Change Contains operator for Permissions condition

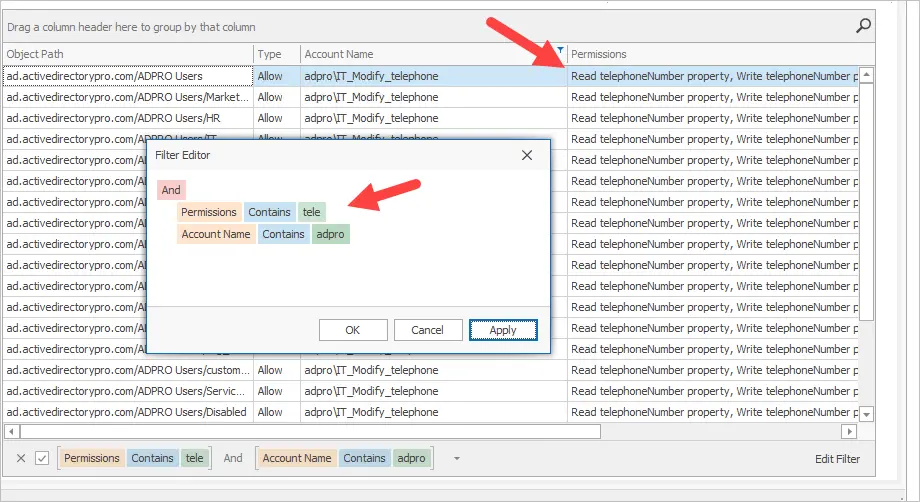click(x=269, y=212)
